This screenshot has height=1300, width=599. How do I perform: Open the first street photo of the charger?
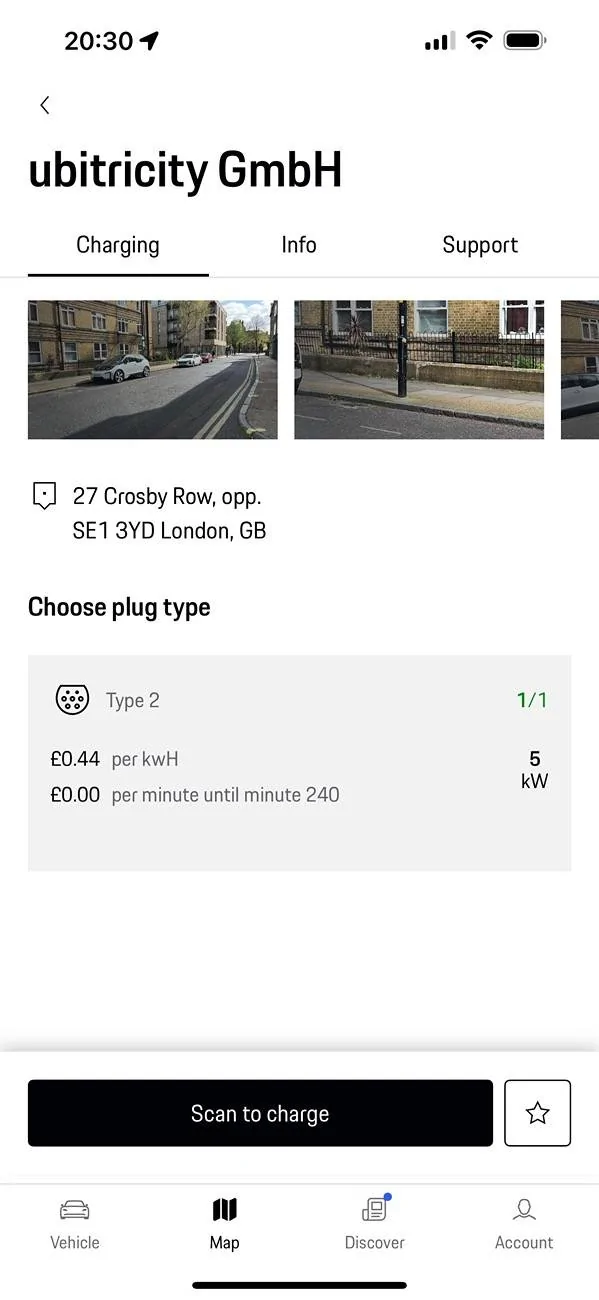point(152,369)
